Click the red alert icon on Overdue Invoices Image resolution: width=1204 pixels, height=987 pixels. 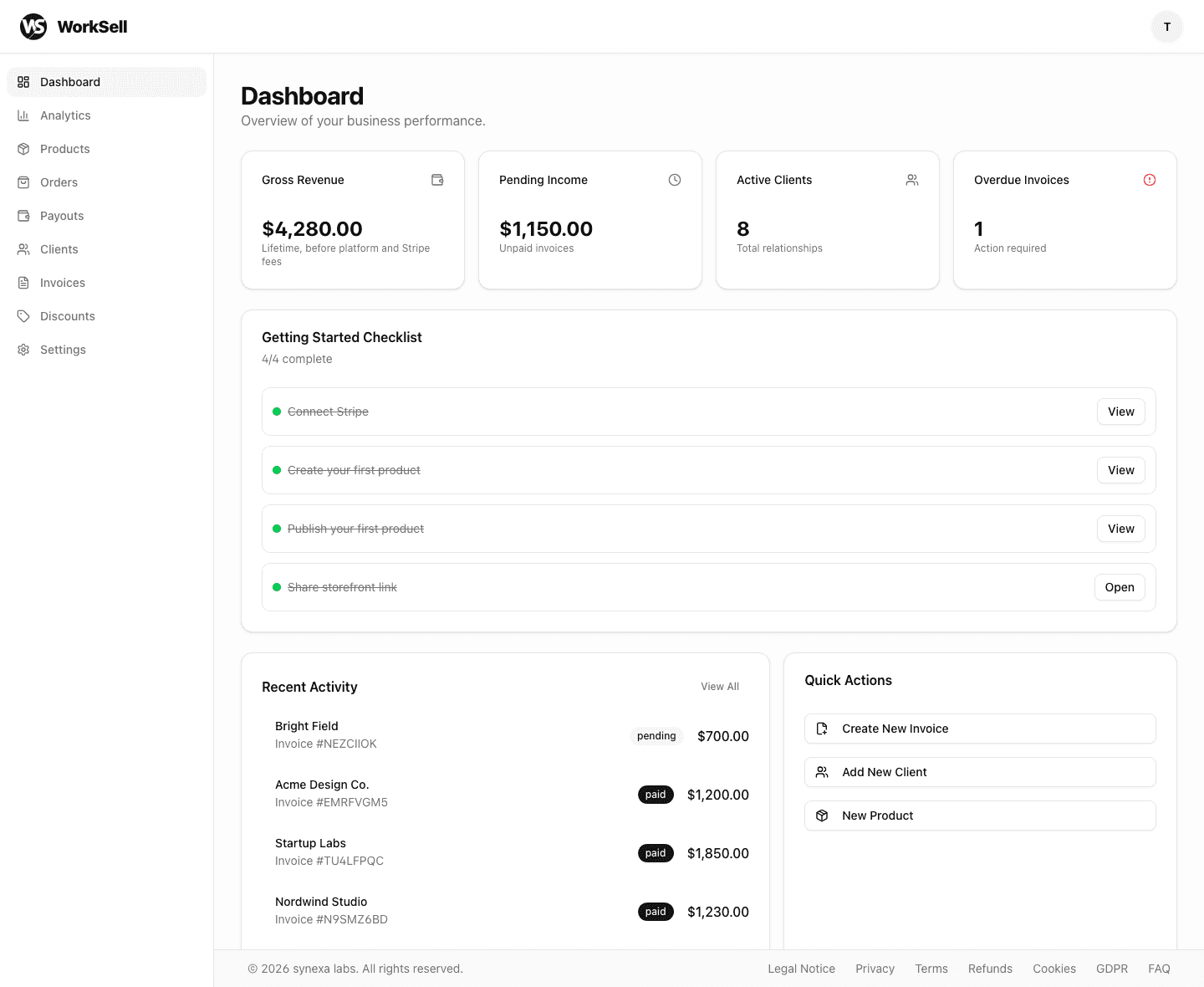pos(1150,180)
